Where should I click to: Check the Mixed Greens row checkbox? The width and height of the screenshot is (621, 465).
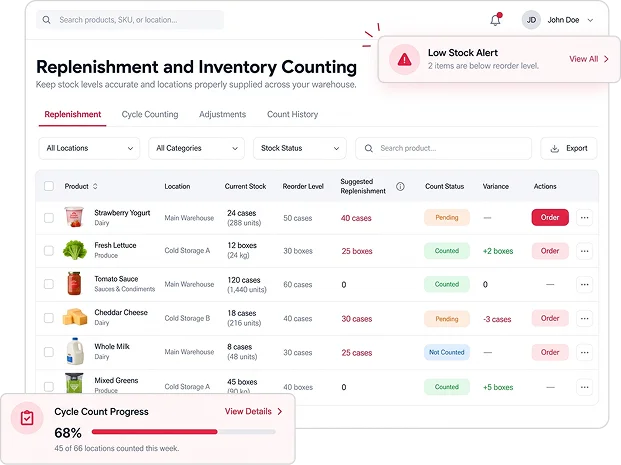49,387
